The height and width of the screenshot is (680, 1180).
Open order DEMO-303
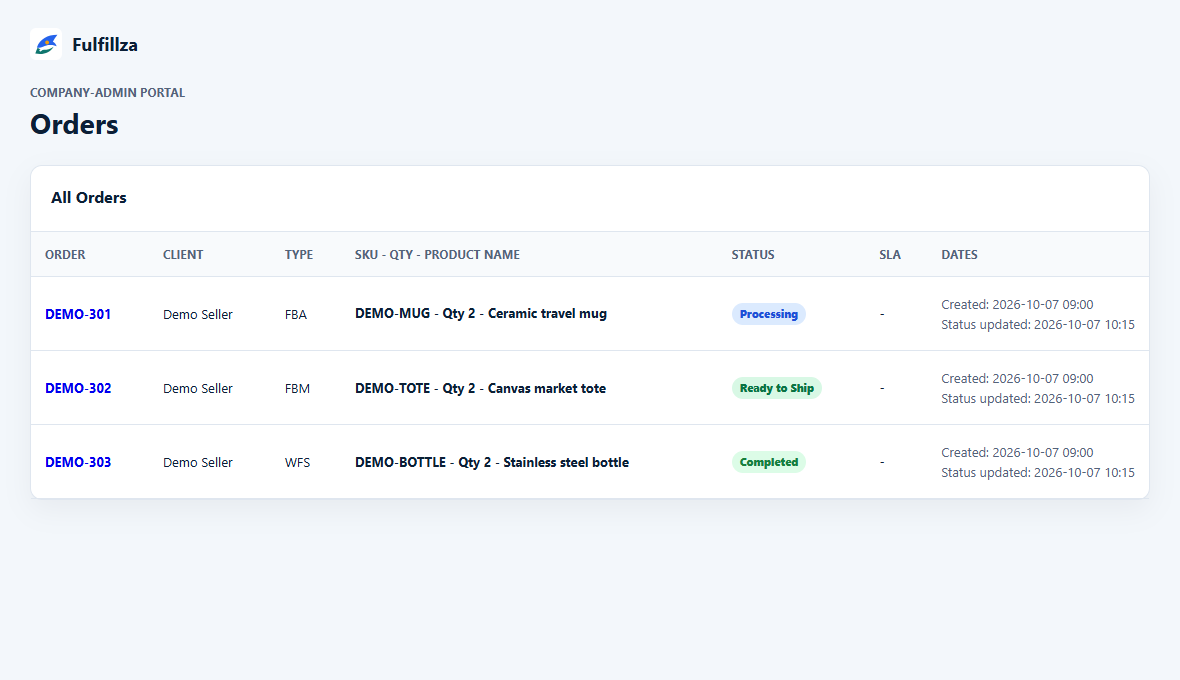[x=78, y=462]
